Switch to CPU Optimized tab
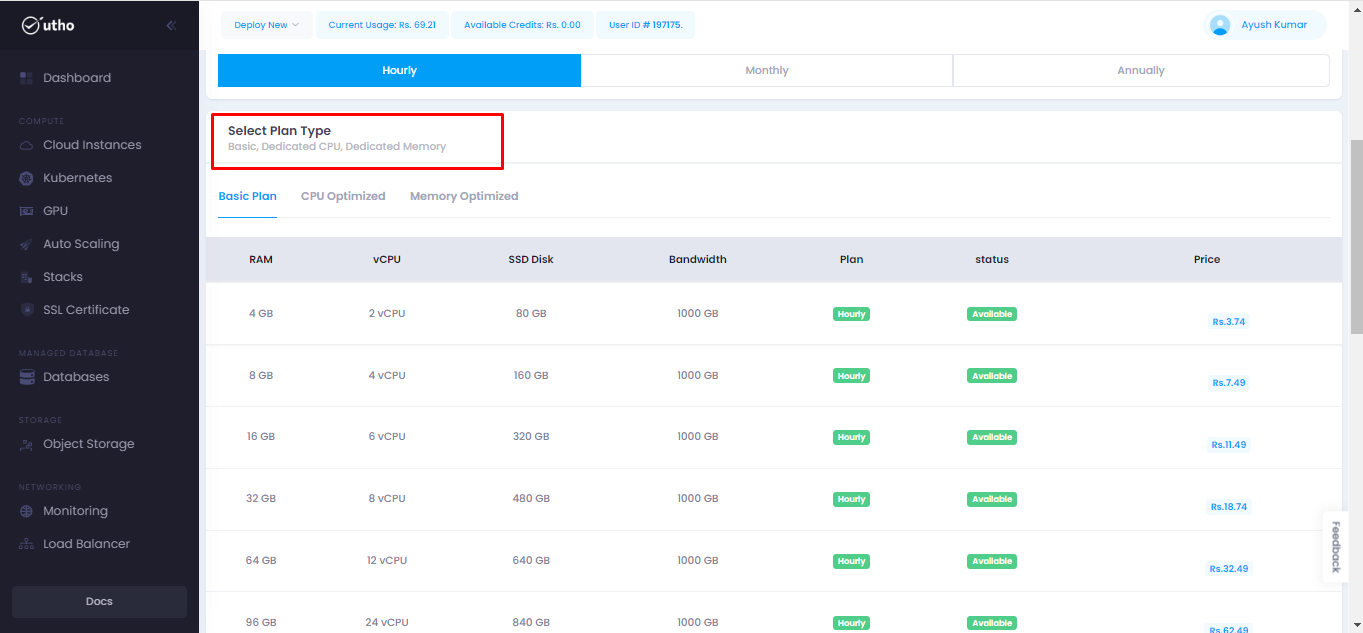Screen dimensions: 1363x633 (x=343, y=197)
